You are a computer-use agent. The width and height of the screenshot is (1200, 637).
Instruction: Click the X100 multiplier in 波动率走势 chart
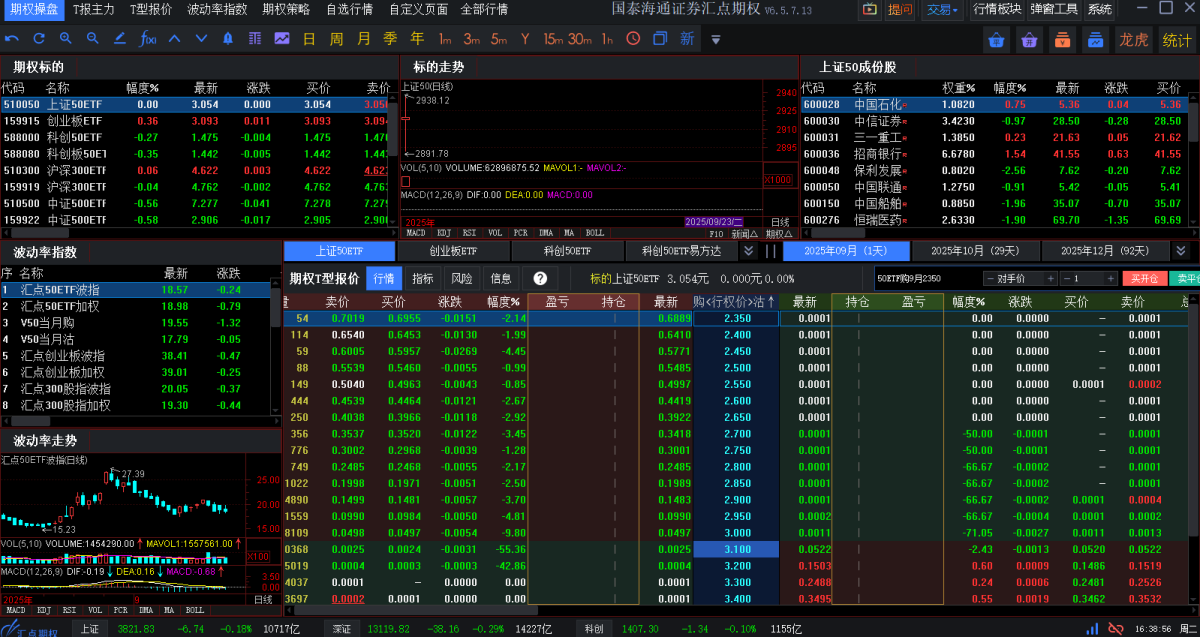point(257,556)
